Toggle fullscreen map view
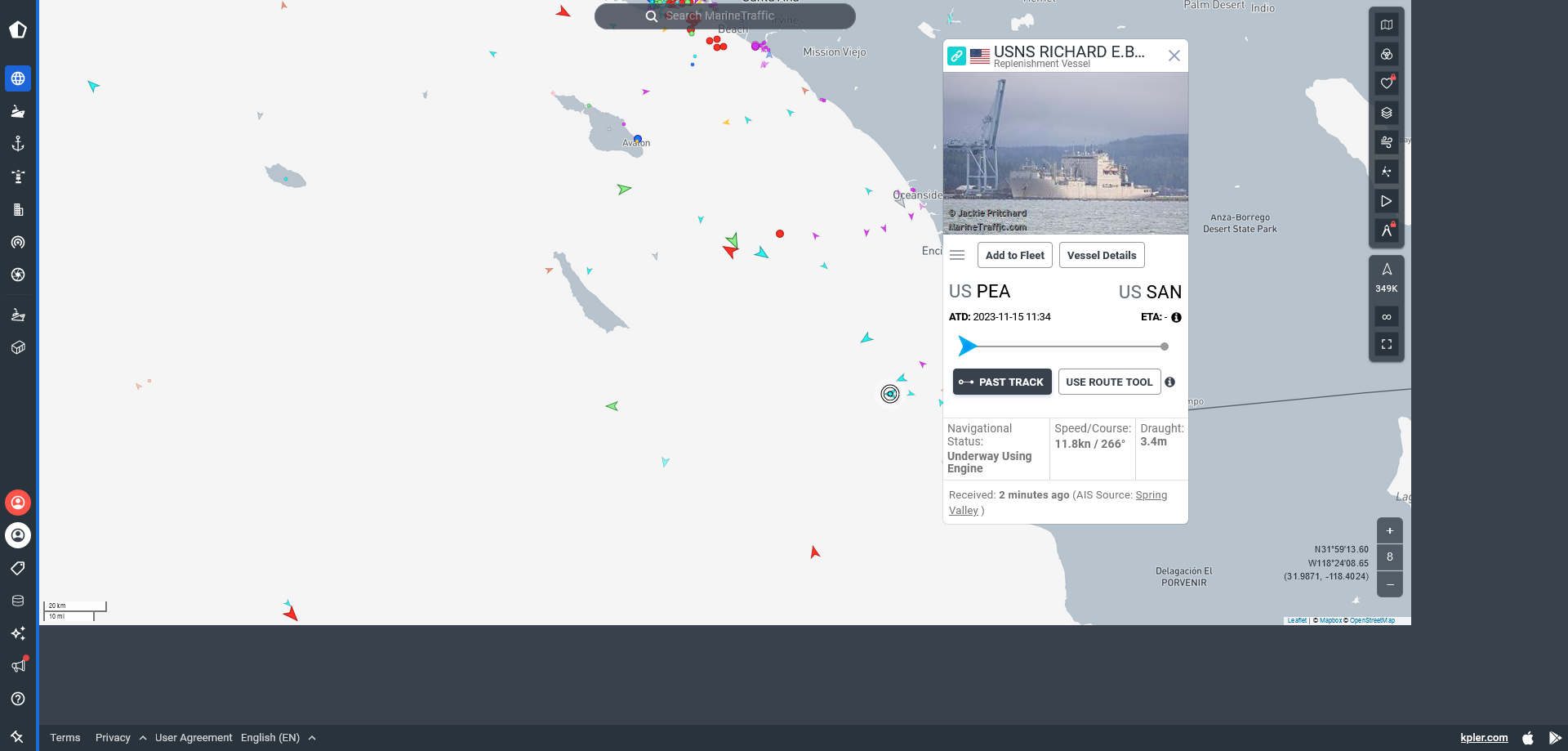The width and height of the screenshot is (1568, 751). point(1387,344)
